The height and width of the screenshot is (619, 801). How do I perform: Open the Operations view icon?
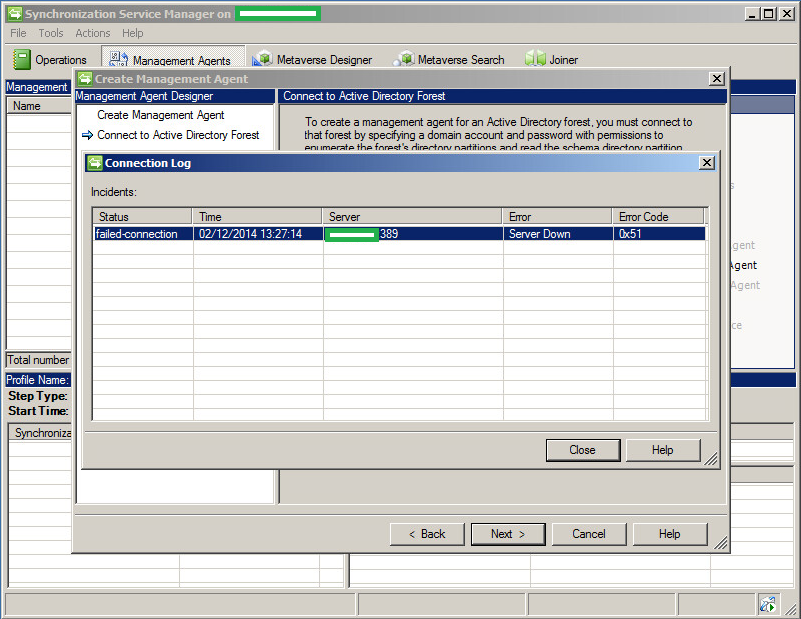tap(20, 59)
